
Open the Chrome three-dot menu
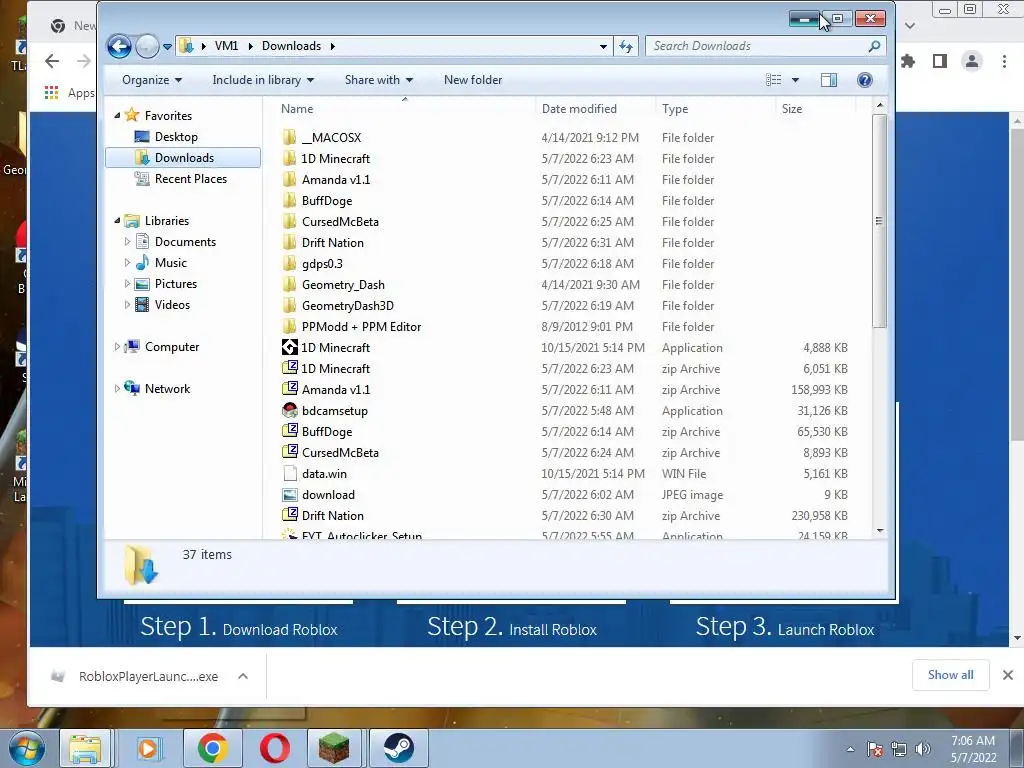click(x=1004, y=61)
